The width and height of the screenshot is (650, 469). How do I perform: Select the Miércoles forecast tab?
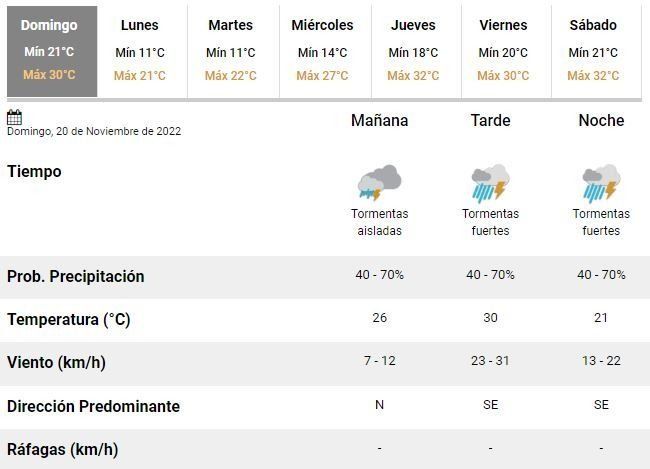(x=322, y=50)
